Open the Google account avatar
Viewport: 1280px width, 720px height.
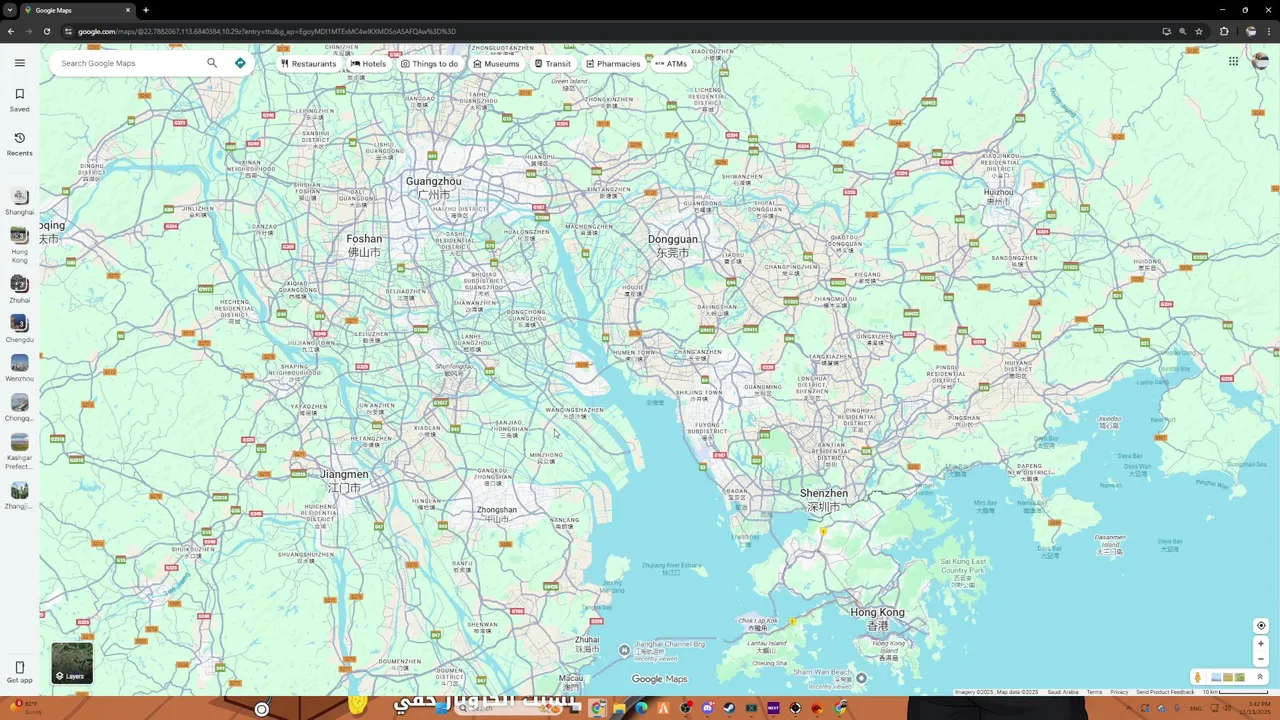1260,61
